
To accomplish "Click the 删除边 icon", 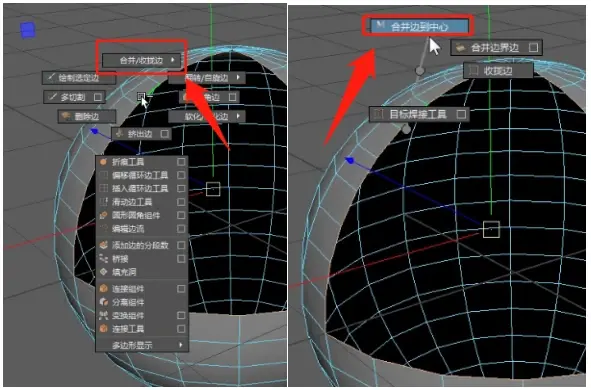I will (66, 116).
